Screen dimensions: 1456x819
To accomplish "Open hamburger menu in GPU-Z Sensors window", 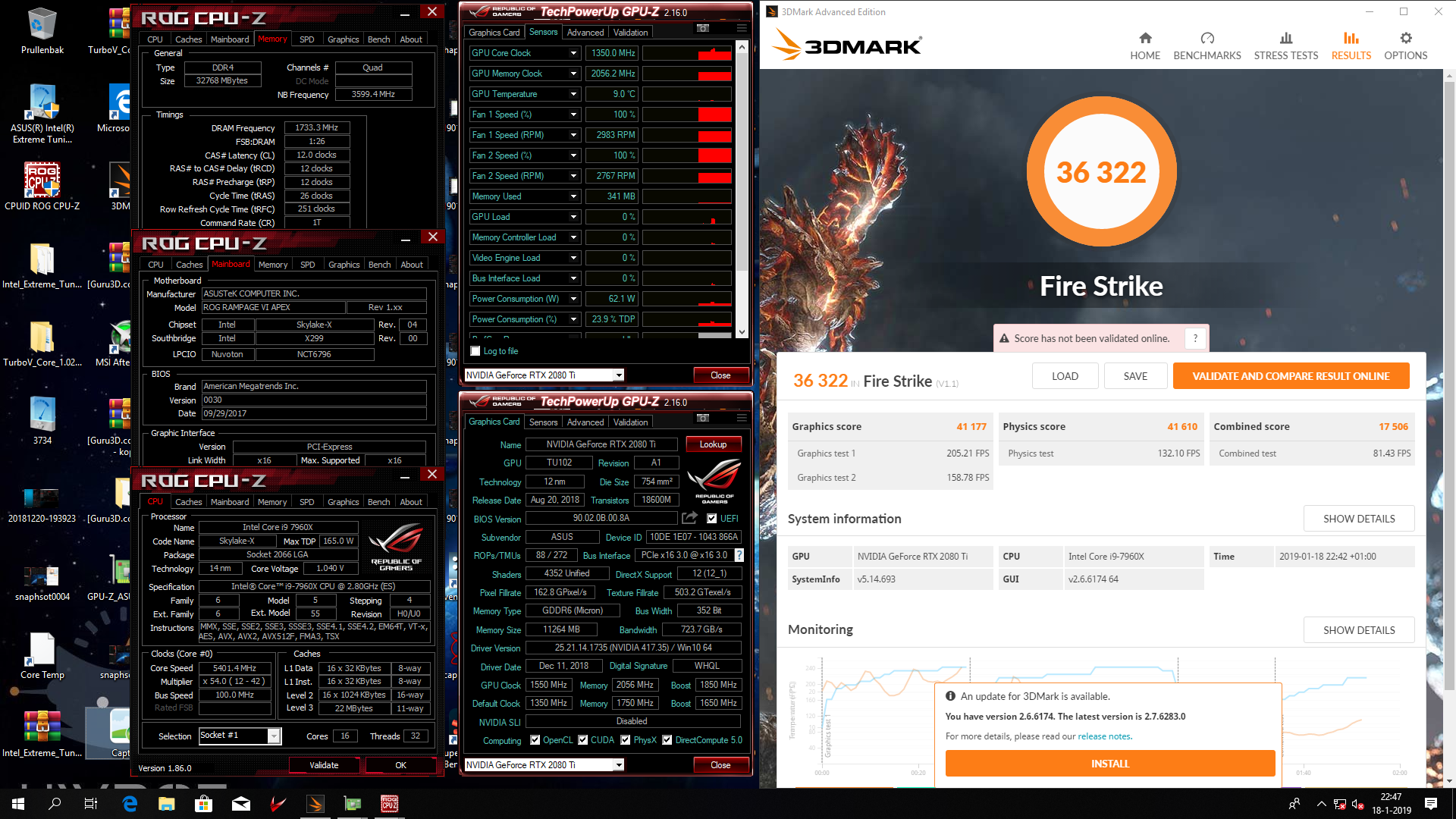I will [x=742, y=28].
